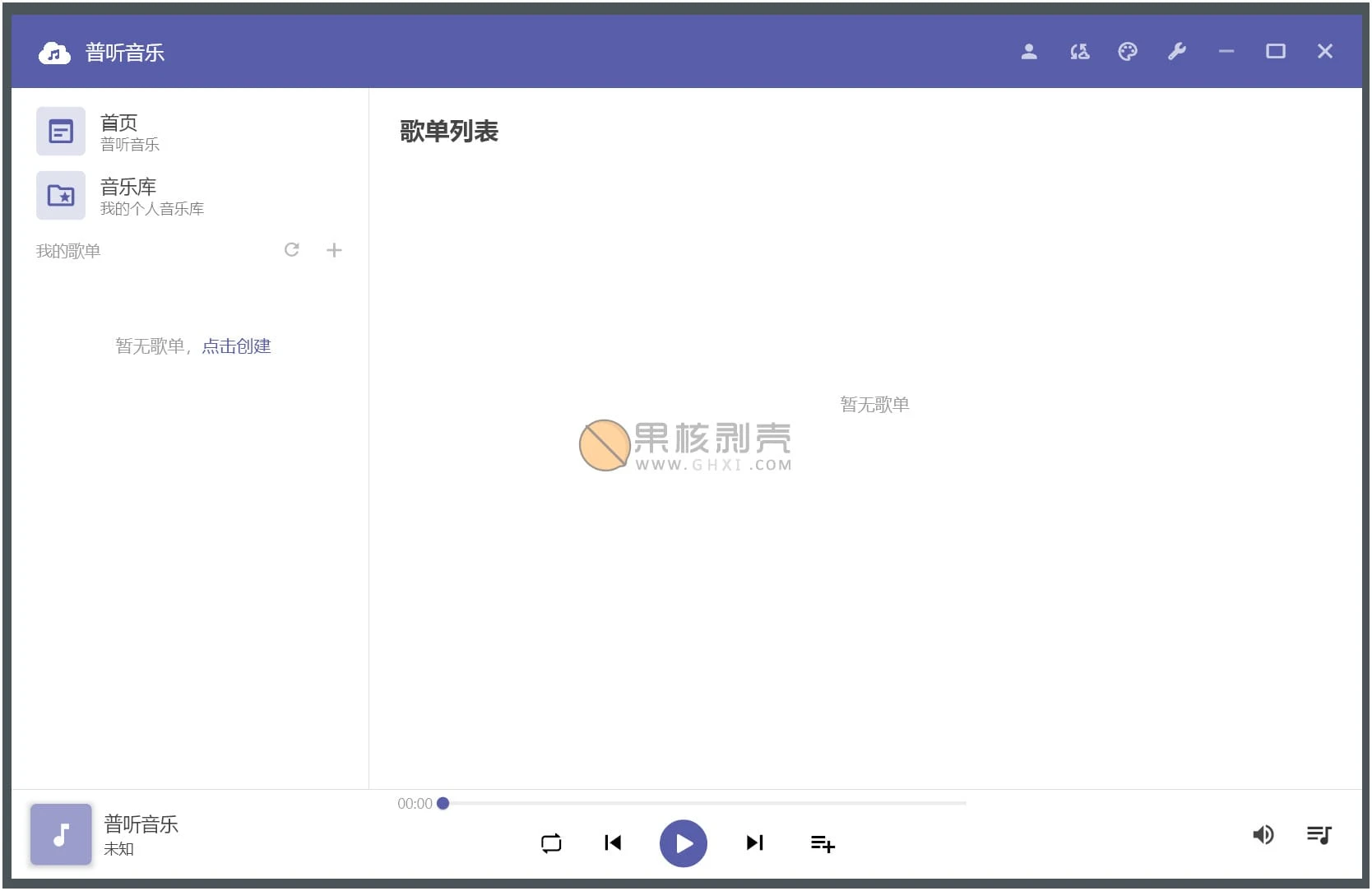Go to 首页 home page
Screen dimensions: 1372x891
[x=119, y=132]
